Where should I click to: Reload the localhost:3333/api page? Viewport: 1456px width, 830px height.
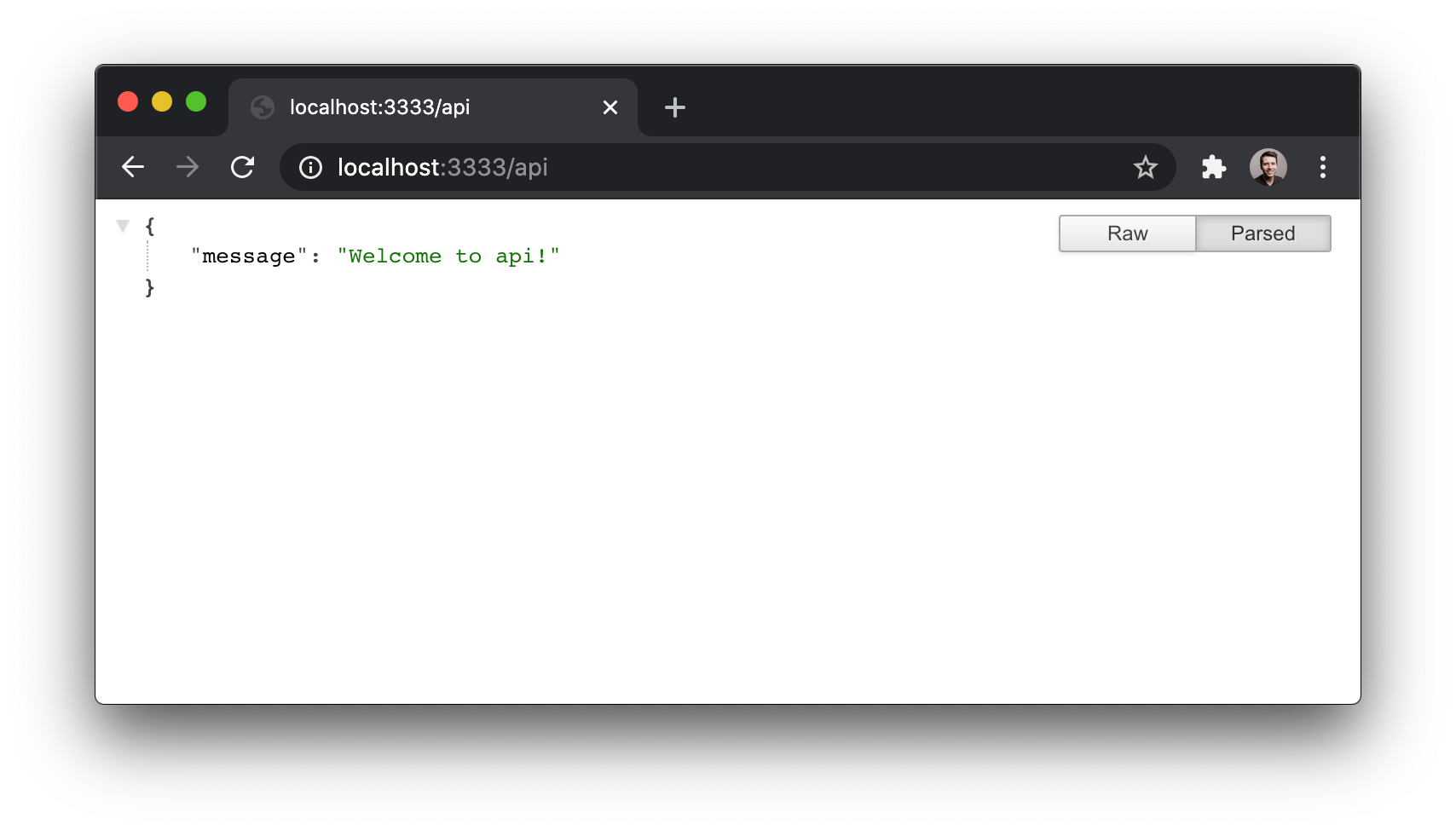click(243, 167)
